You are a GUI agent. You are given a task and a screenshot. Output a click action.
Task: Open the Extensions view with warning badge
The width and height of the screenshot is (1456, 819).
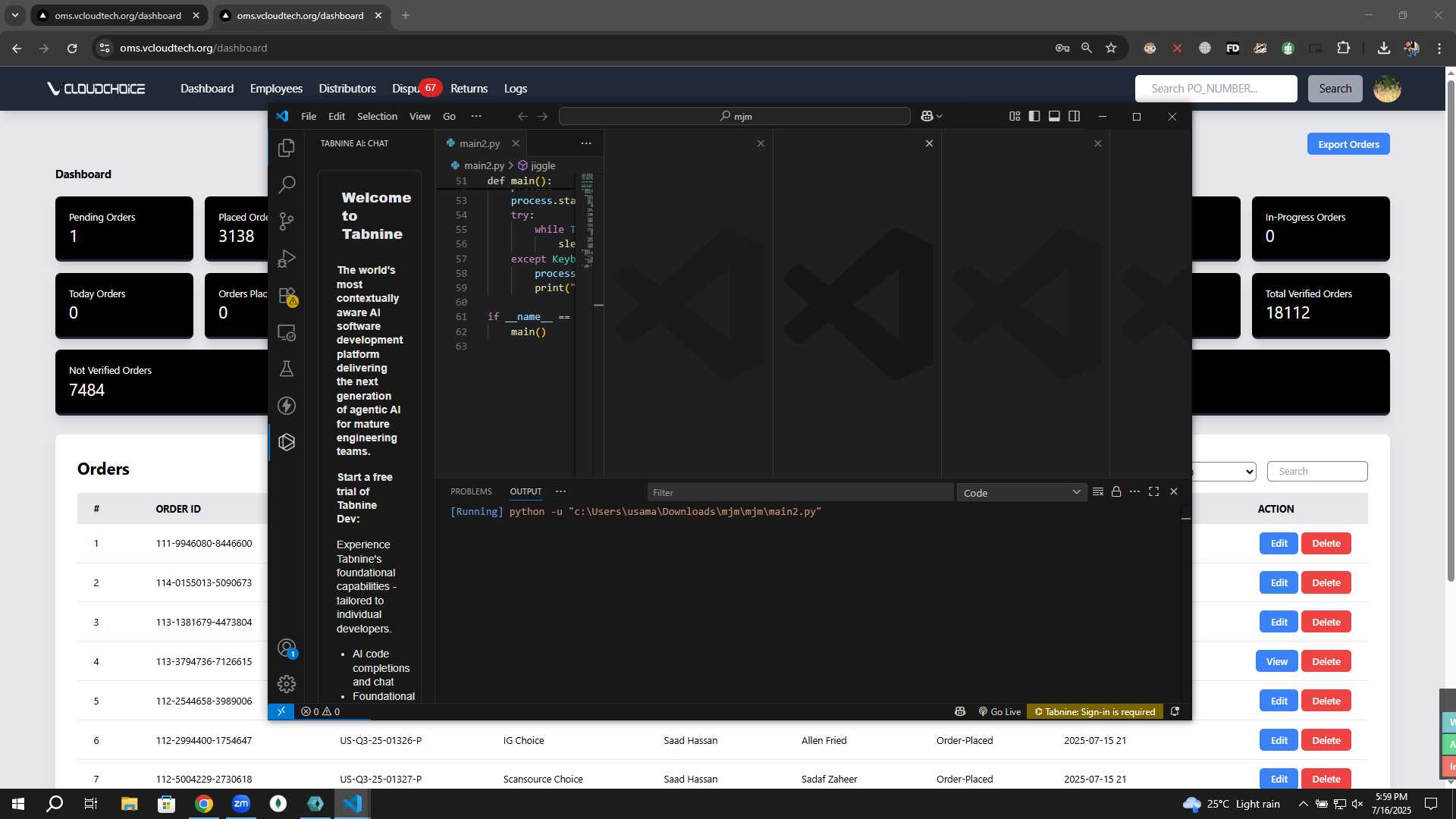[x=287, y=296]
